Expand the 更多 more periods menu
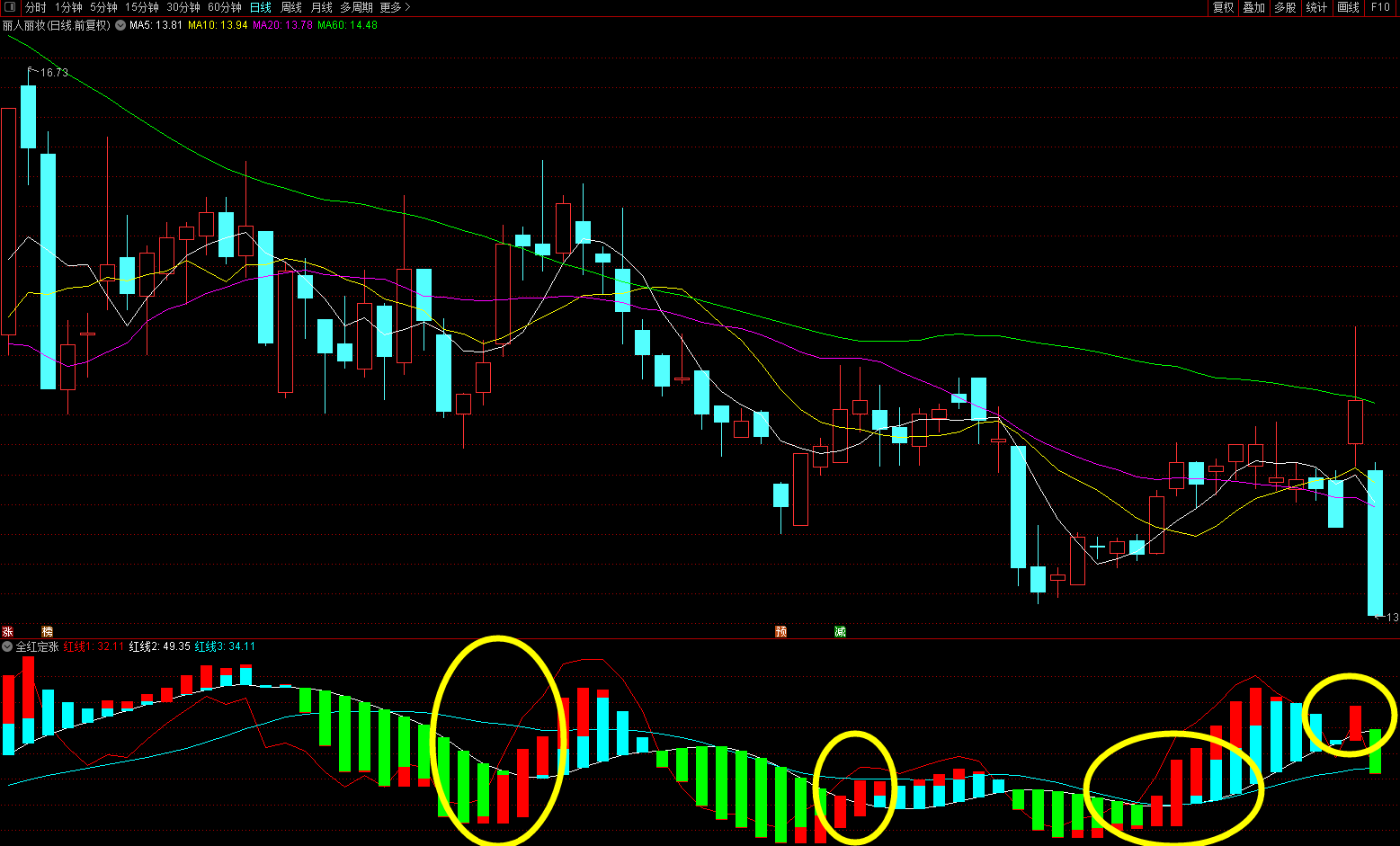 395,7
